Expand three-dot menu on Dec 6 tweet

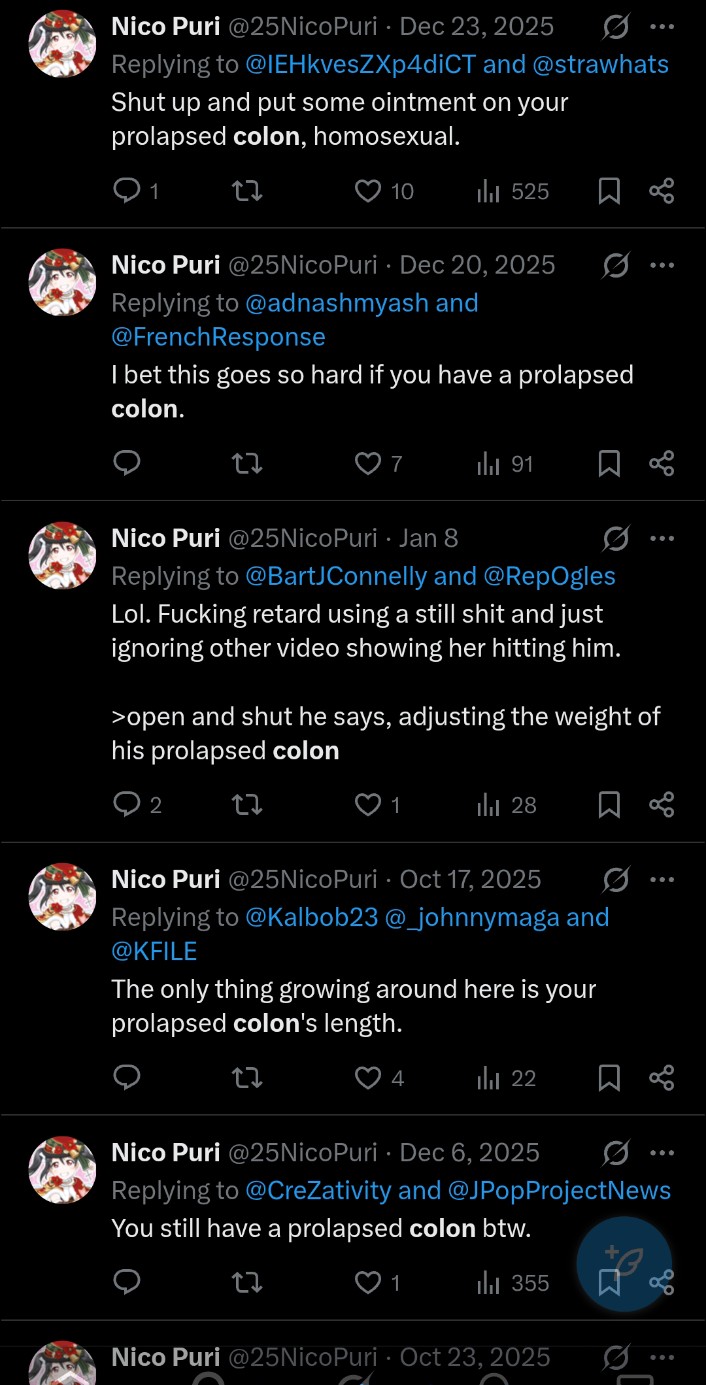(x=662, y=1153)
